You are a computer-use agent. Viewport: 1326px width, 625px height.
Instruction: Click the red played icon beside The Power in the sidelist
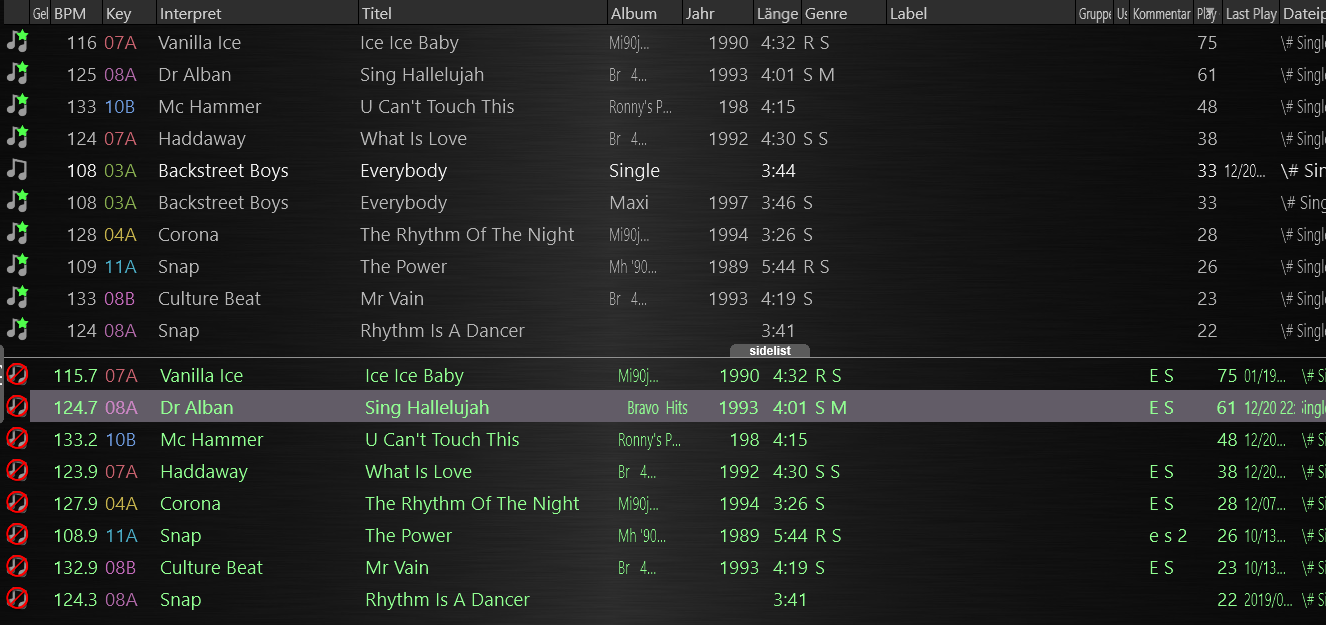coord(17,535)
